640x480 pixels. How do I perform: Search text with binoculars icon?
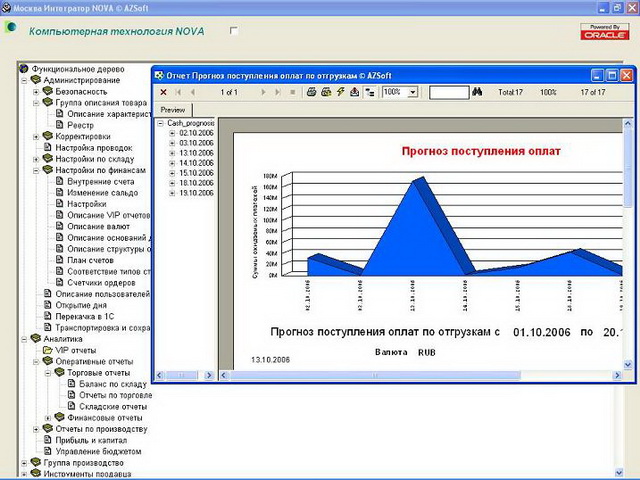click(x=477, y=92)
